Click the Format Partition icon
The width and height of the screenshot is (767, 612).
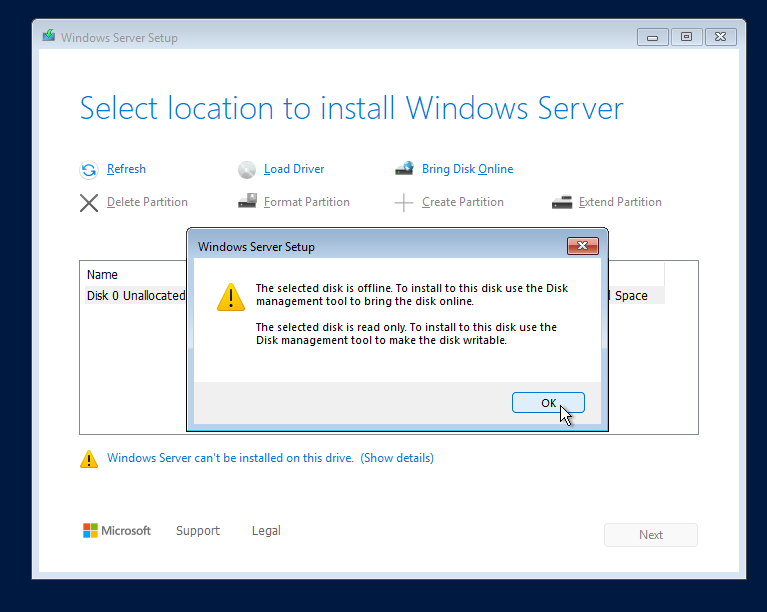click(247, 202)
